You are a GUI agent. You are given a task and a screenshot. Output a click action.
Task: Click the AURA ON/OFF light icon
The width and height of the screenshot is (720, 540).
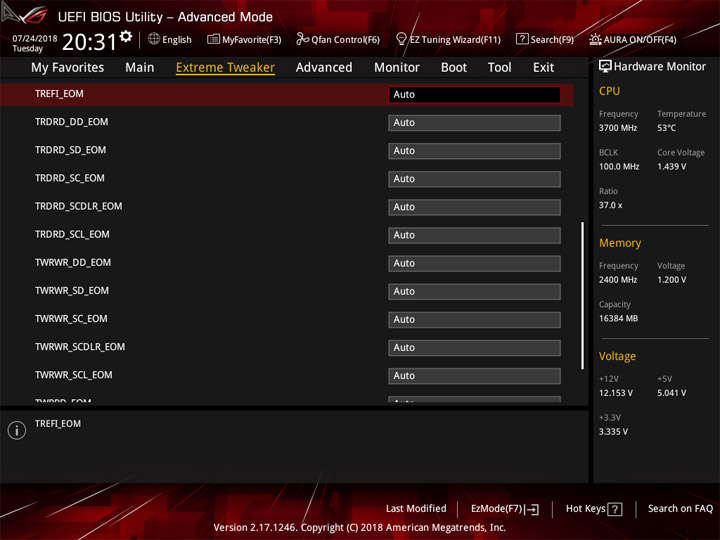[x=595, y=39]
